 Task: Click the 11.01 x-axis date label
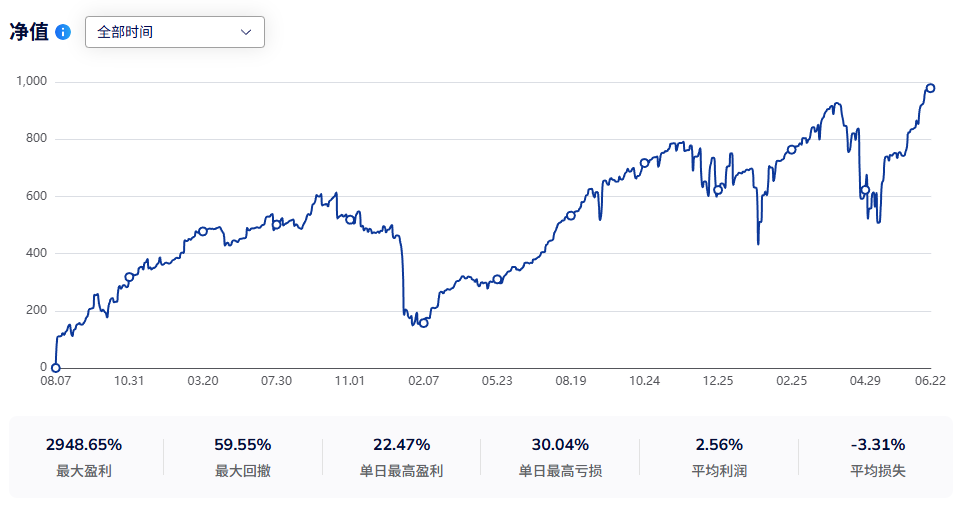tap(350, 381)
